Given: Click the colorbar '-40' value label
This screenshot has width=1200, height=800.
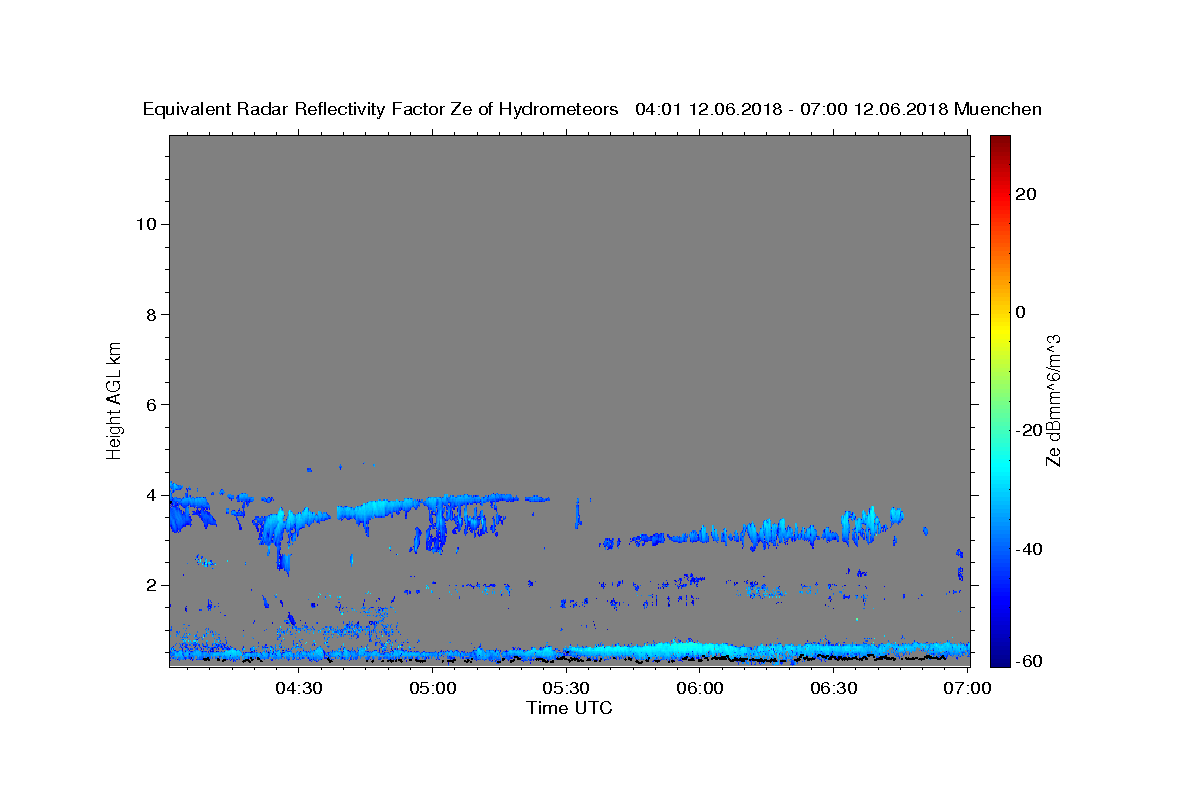Looking at the screenshot, I should (1029, 549).
